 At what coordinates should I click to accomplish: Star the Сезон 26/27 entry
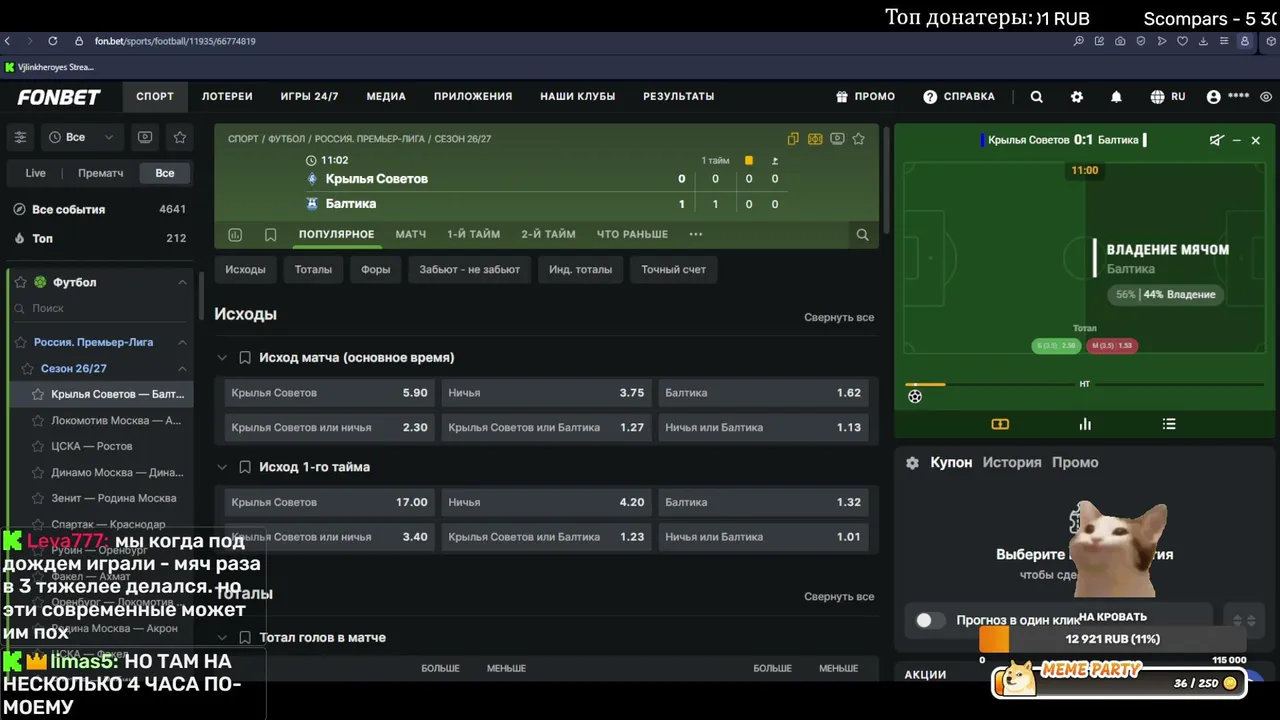pos(27,368)
